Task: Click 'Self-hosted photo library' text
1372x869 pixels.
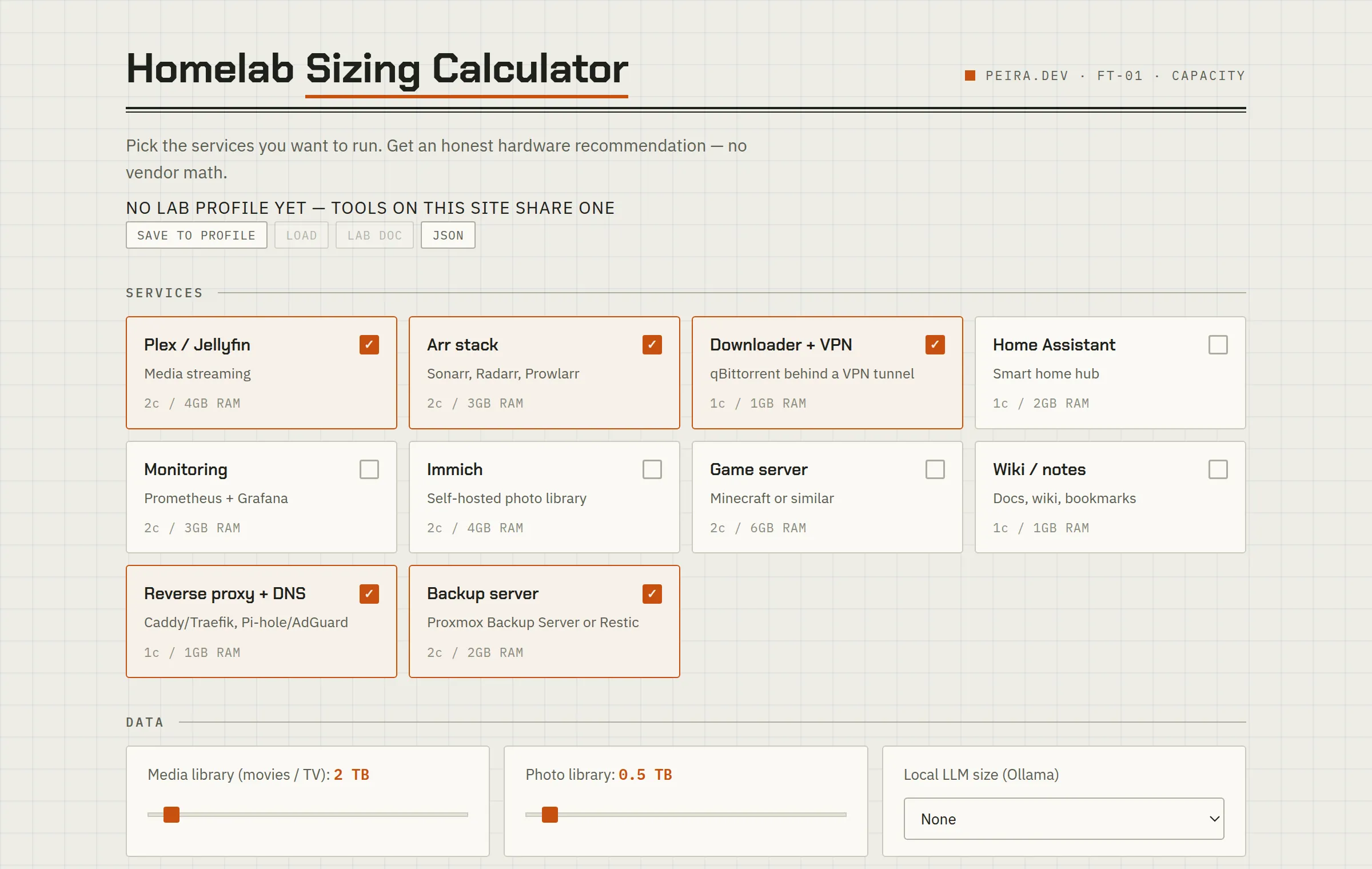Action: click(506, 498)
